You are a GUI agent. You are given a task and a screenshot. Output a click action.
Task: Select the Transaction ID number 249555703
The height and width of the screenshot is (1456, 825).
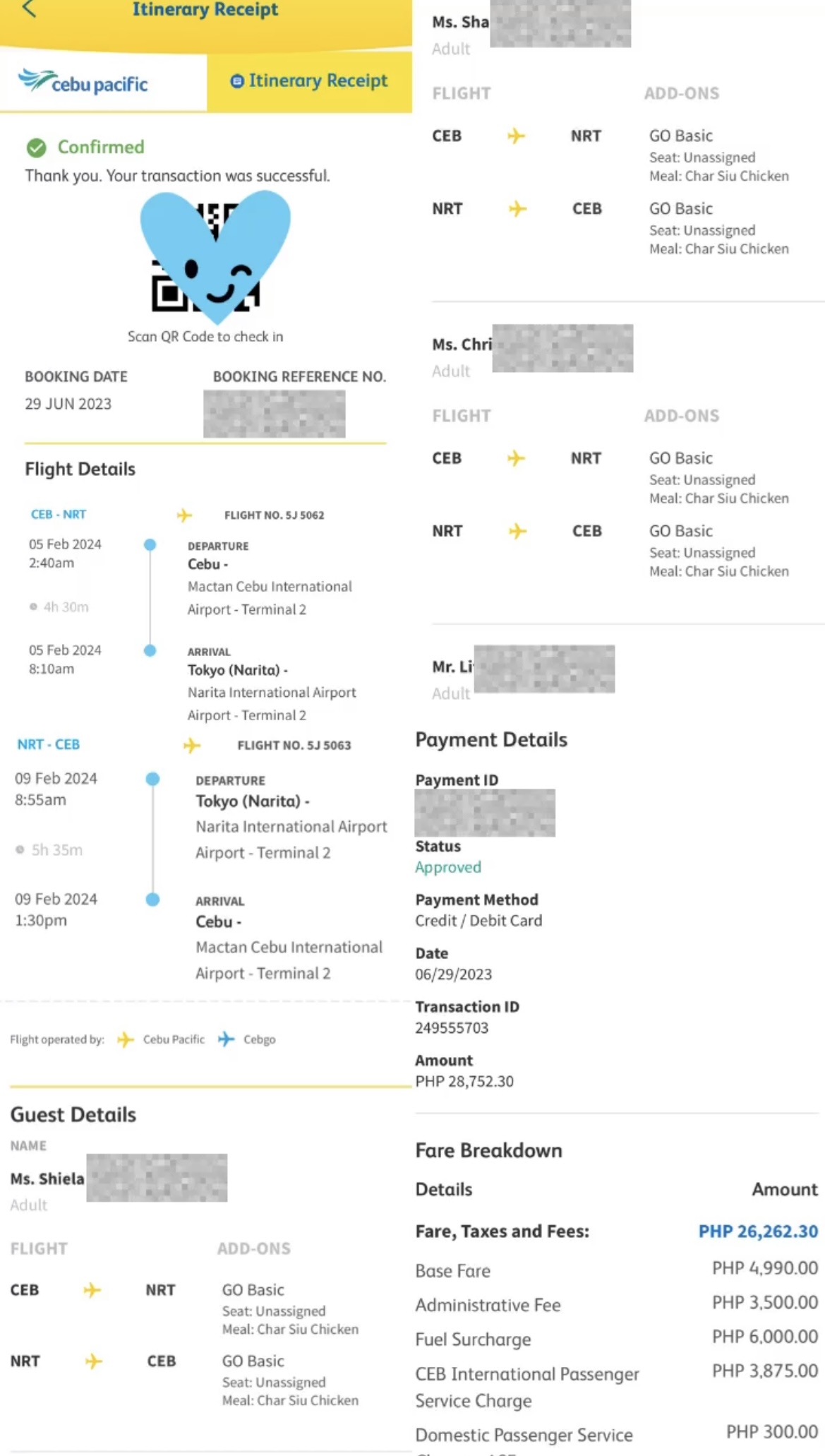(x=452, y=1028)
